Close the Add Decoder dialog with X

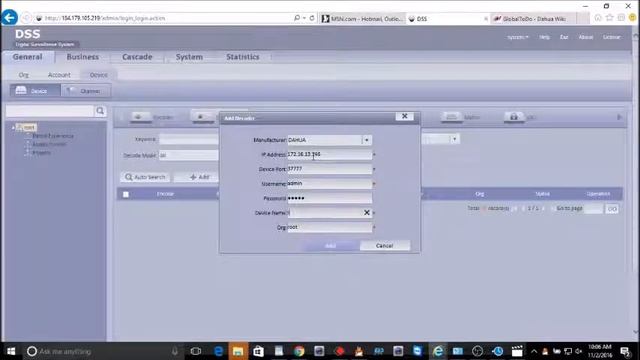(x=404, y=116)
